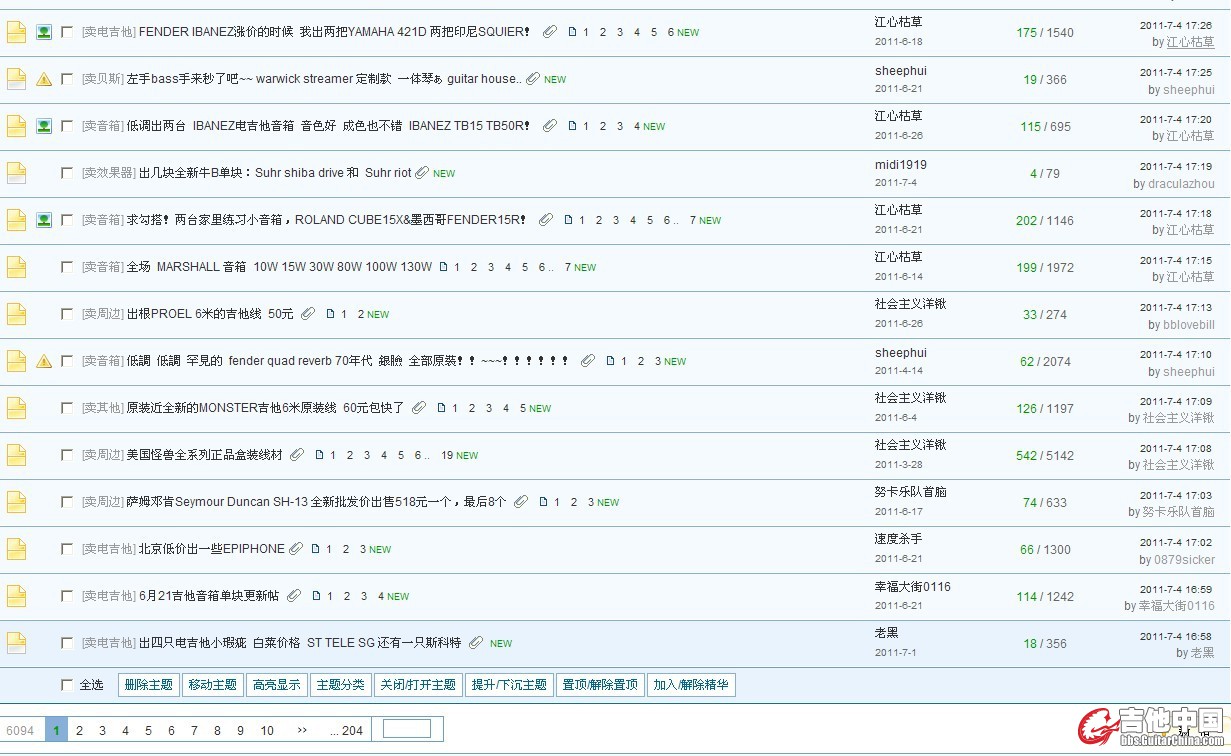Open last poster 0879sicker profile

coord(1185,560)
